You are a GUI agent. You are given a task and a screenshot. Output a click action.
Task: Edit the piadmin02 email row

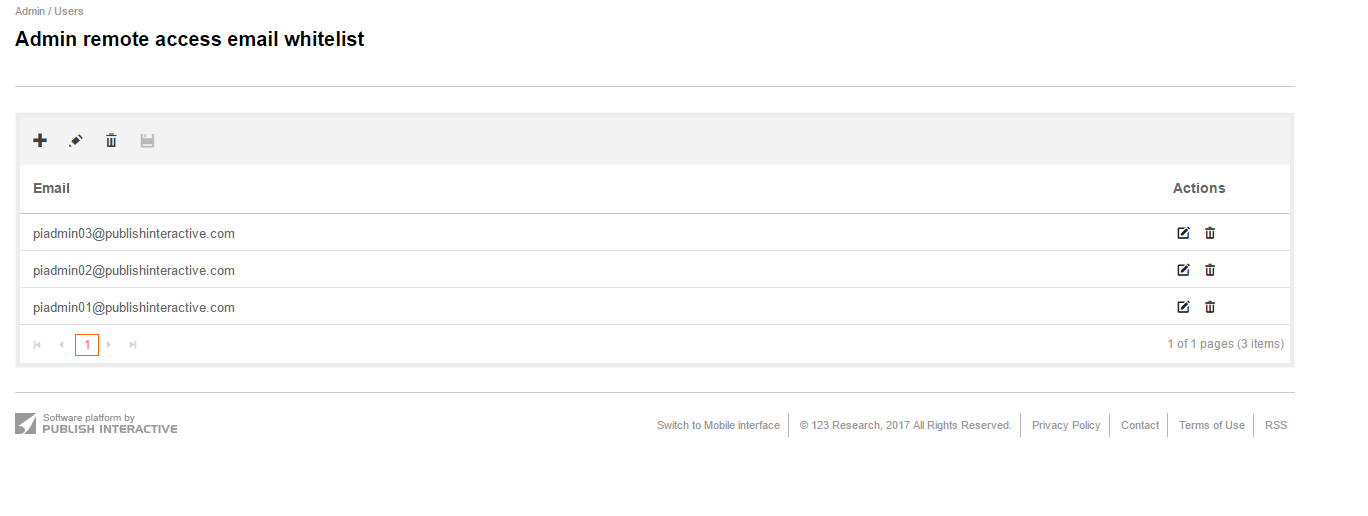pos(1183,270)
